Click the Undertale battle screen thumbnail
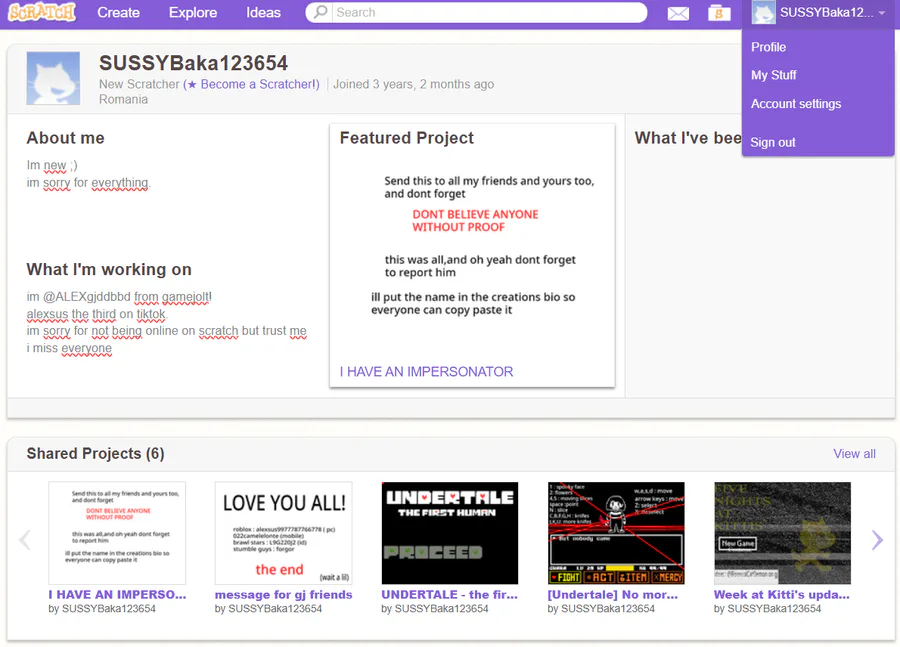Screen dimensions: 900x647 616,533
